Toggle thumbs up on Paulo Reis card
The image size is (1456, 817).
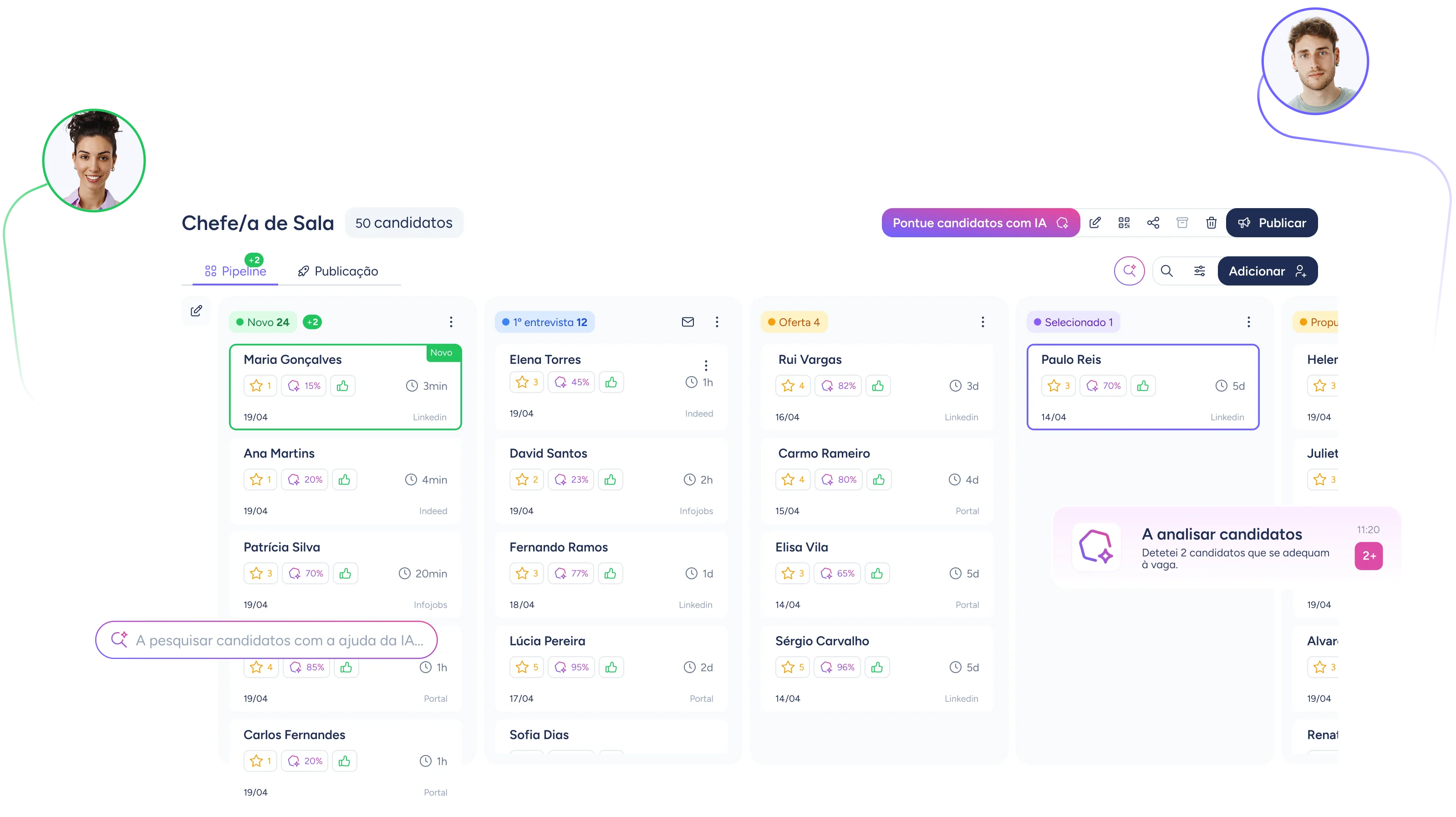1143,386
